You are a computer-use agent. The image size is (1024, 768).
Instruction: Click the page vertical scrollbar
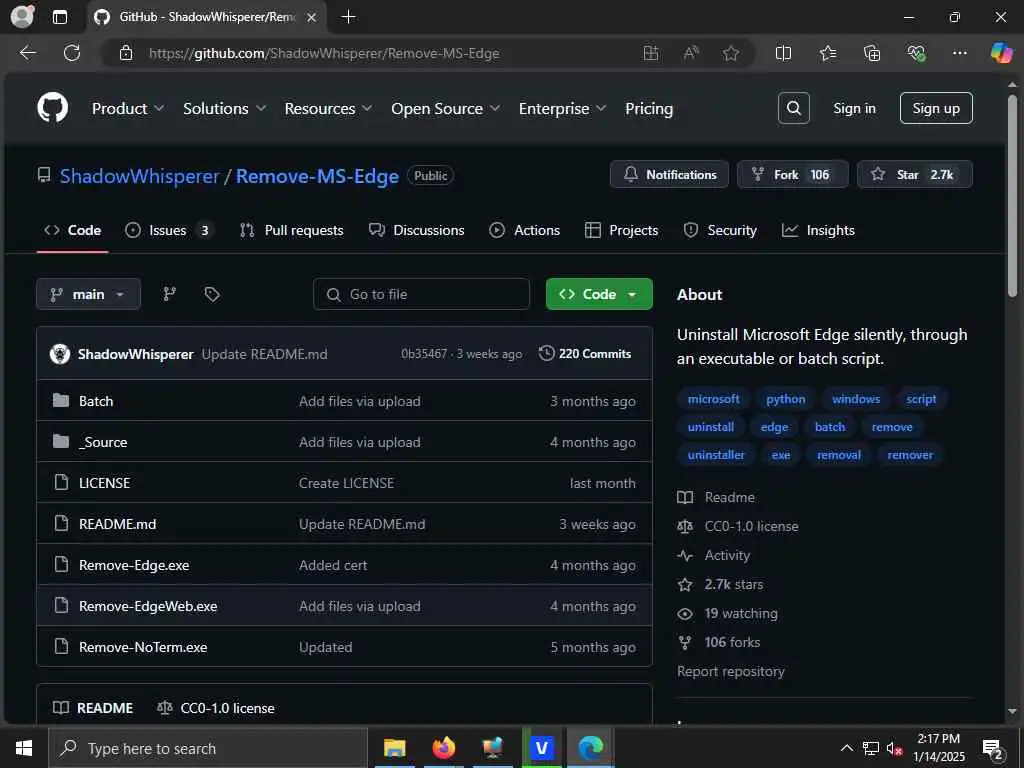(x=1012, y=196)
